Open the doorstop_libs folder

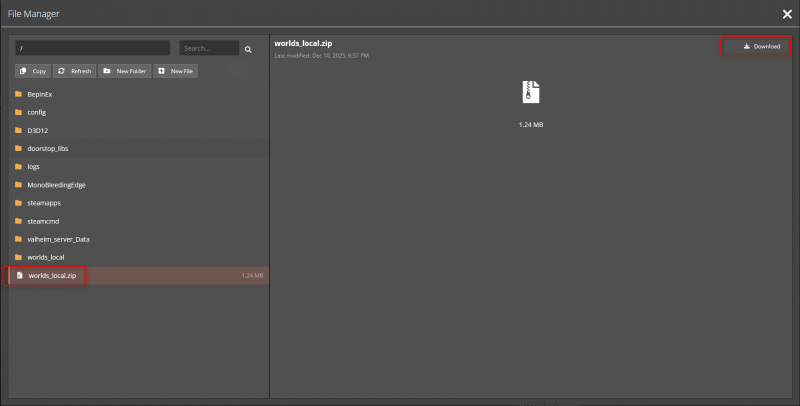coord(47,148)
